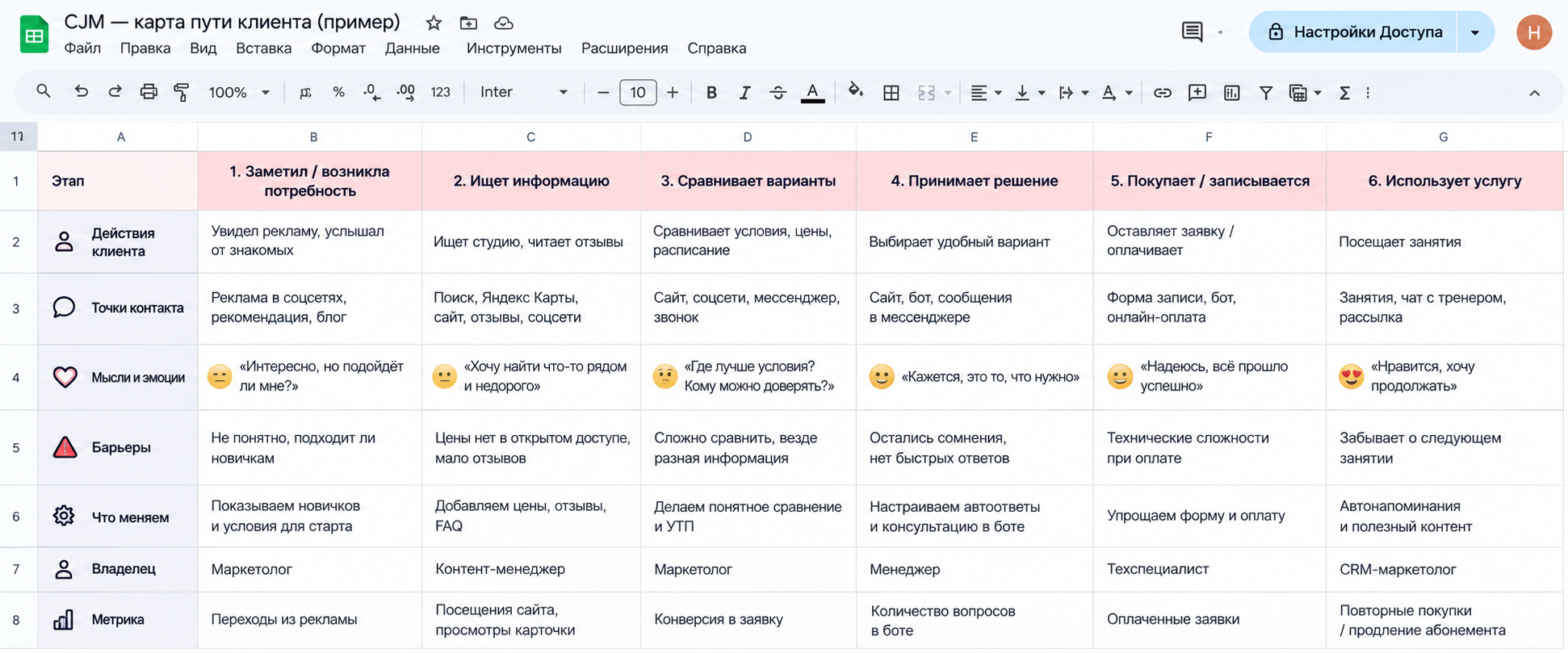Screen dimensions: 1568x653
Task: Open the Вставка menu
Action: [263, 48]
